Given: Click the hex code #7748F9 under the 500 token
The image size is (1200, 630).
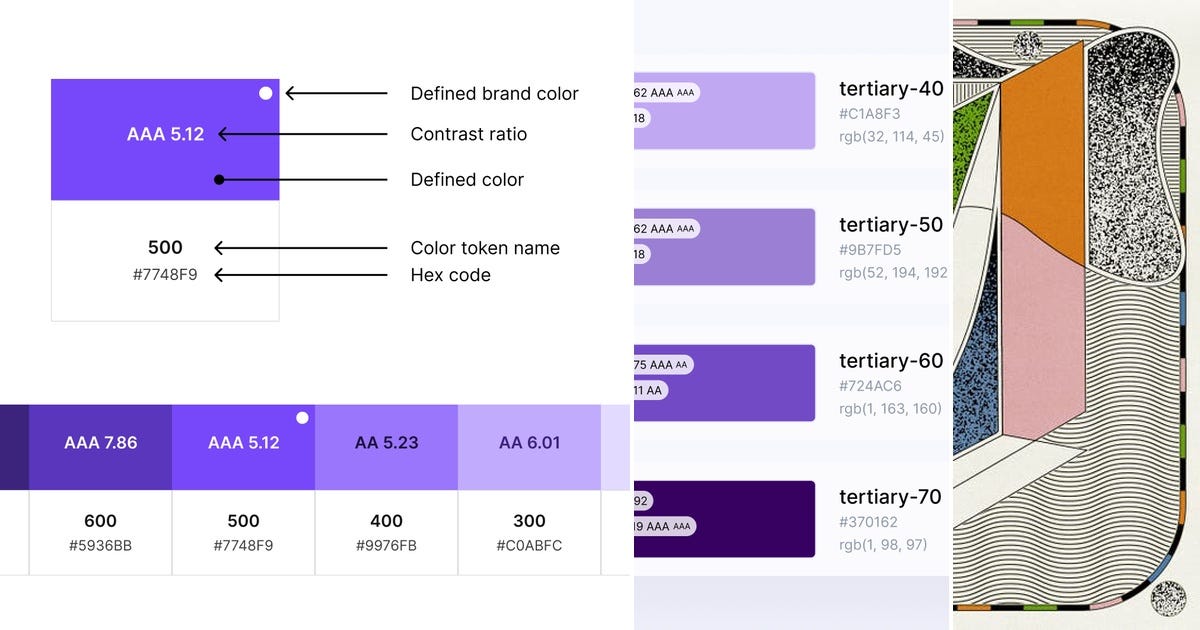Looking at the screenshot, I should [164, 275].
